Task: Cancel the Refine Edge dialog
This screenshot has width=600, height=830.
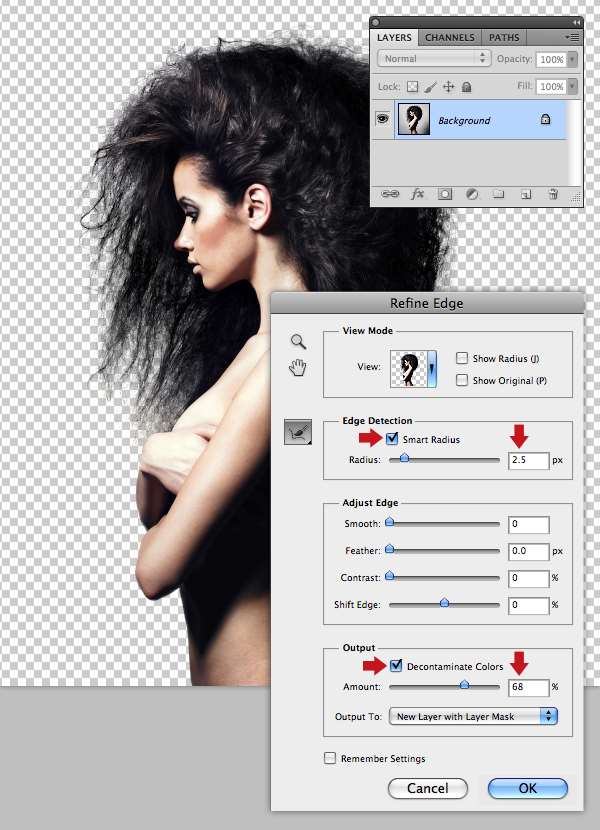Action: click(x=428, y=788)
